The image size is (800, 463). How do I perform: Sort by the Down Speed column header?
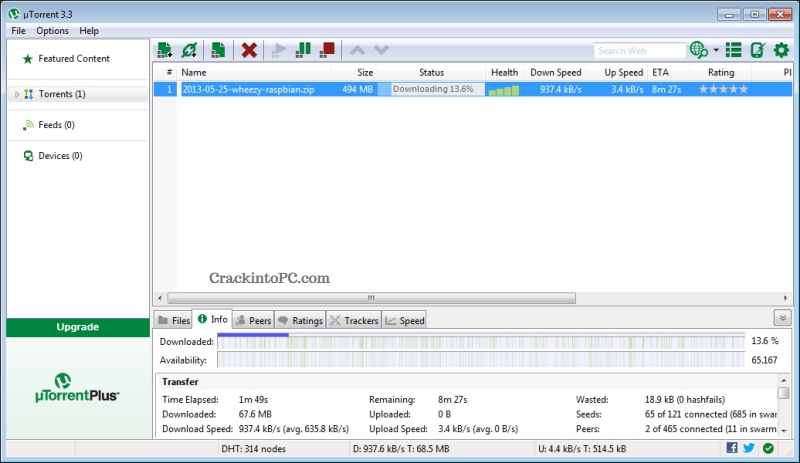pos(556,72)
